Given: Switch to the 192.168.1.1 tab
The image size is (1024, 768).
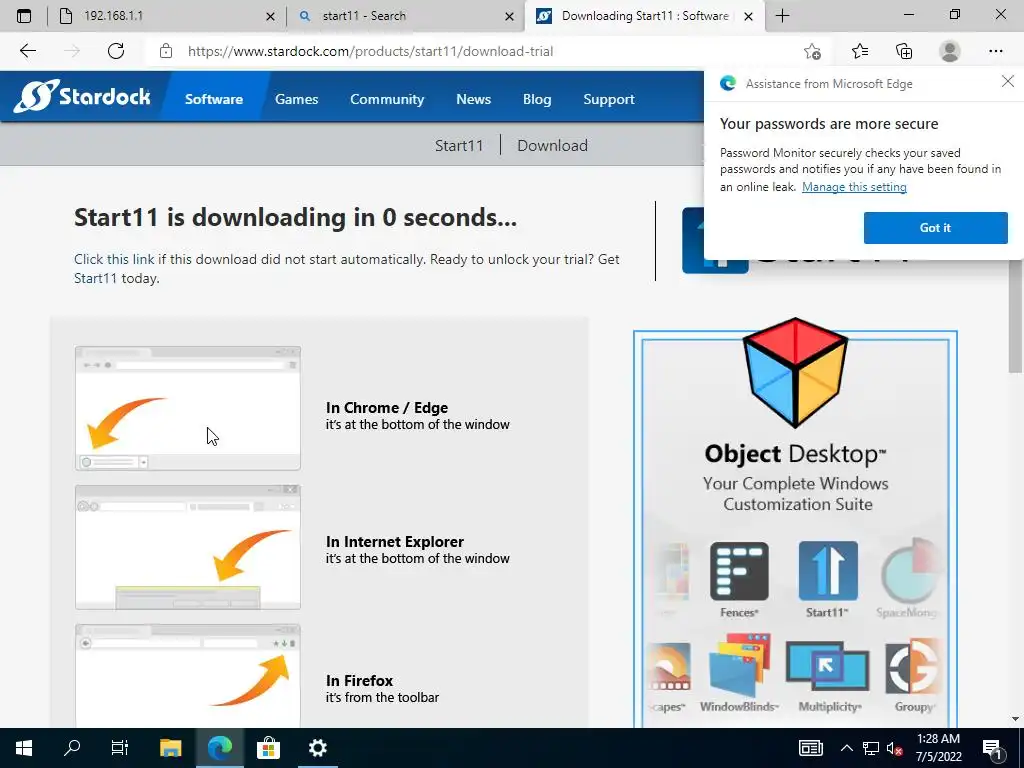Looking at the screenshot, I should 165,16.
